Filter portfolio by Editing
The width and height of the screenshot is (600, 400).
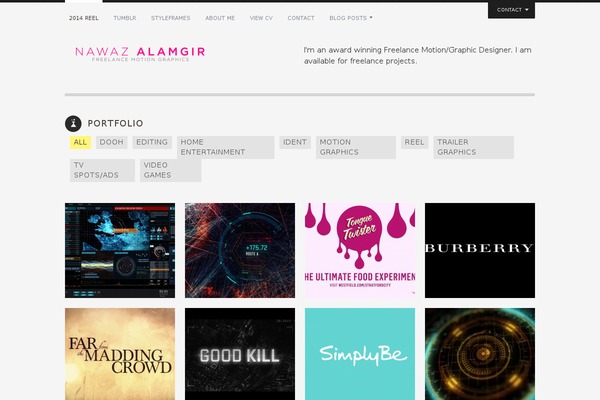152,142
